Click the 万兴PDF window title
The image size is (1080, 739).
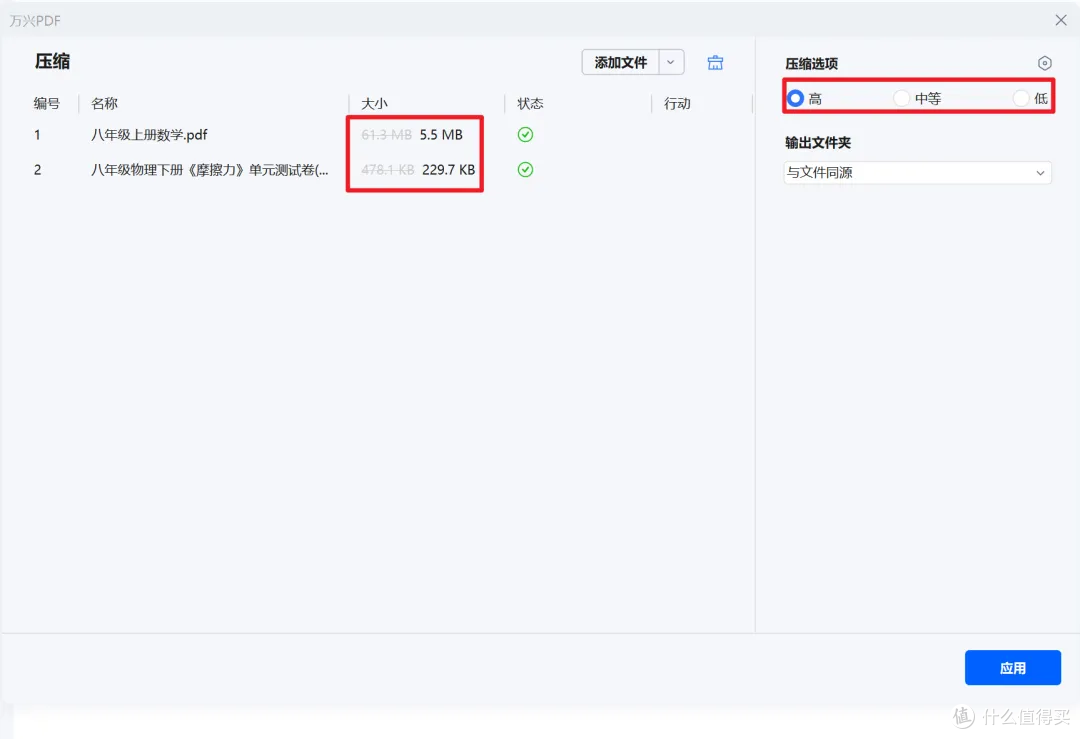pos(35,21)
